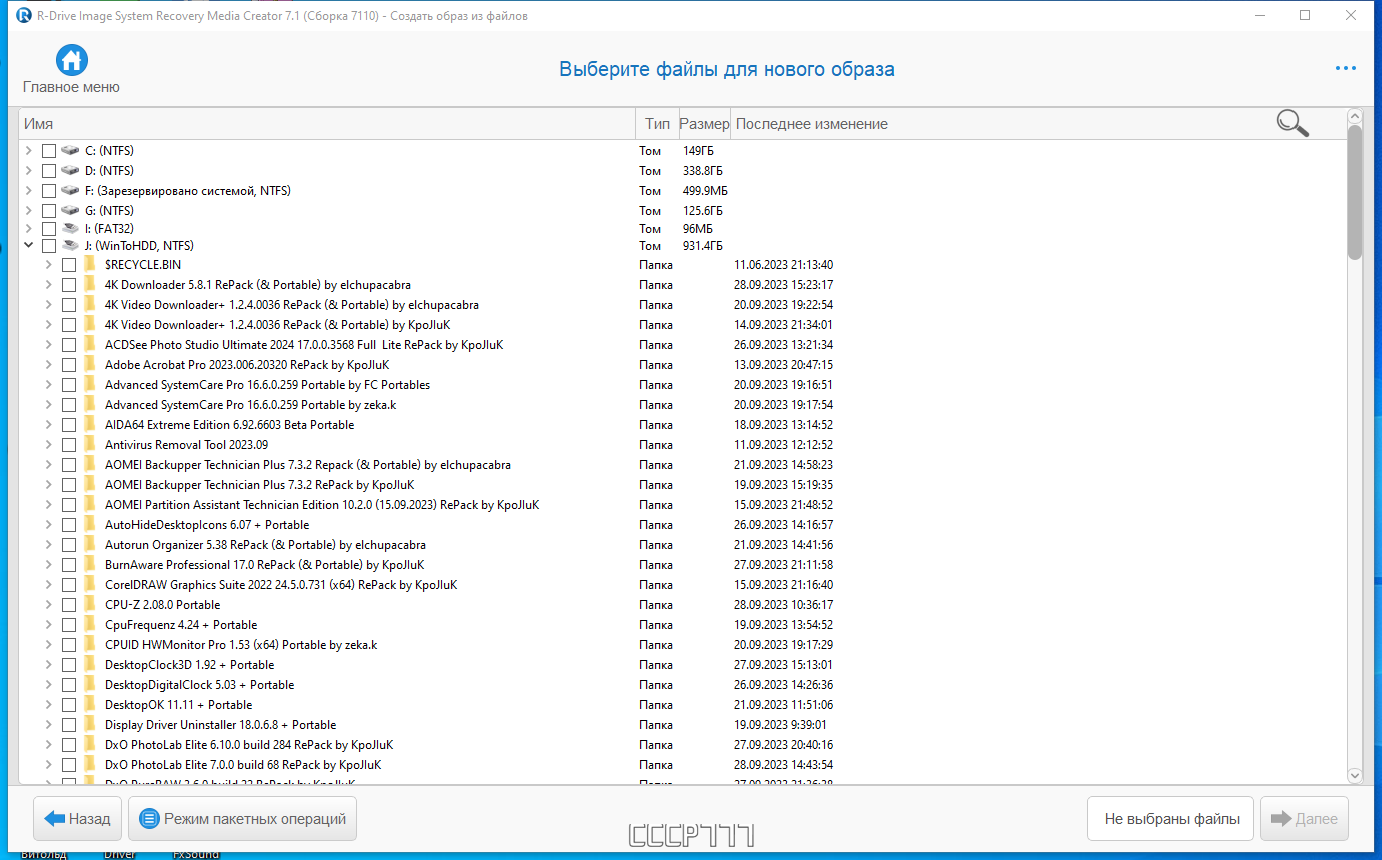Expand the I: (FAT32) volume

pyautogui.click(x=28, y=228)
